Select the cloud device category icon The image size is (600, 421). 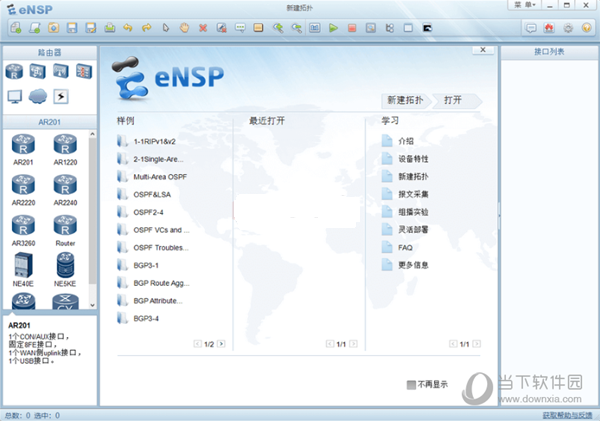38,96
